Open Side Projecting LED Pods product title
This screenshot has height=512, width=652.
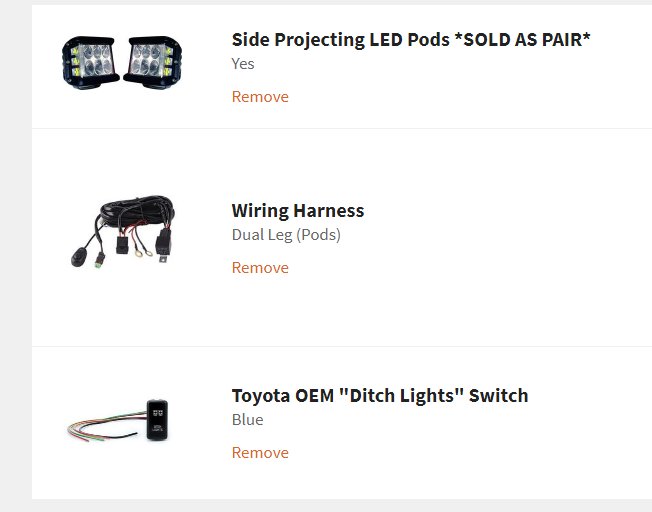point(411,40)
